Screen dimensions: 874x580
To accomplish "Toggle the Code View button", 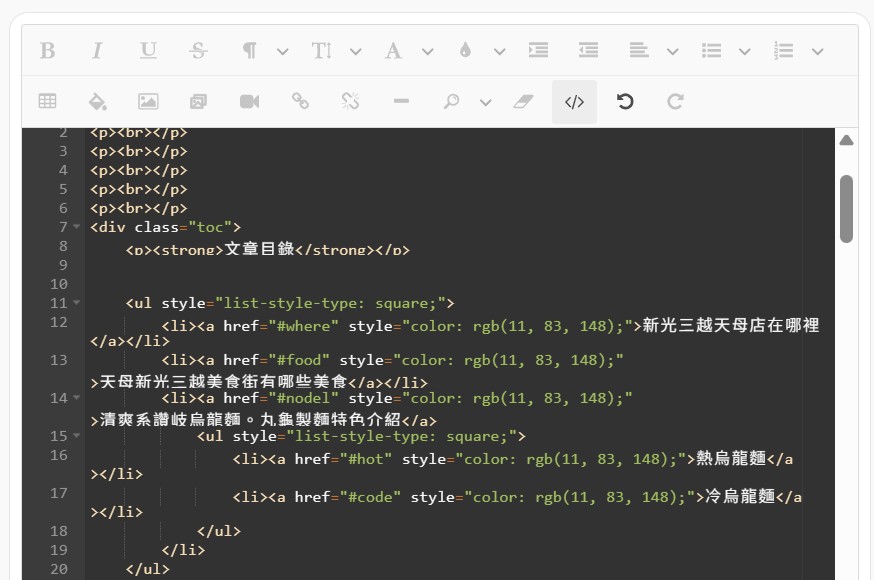I will pyautogui.click(x=574, y=102).
